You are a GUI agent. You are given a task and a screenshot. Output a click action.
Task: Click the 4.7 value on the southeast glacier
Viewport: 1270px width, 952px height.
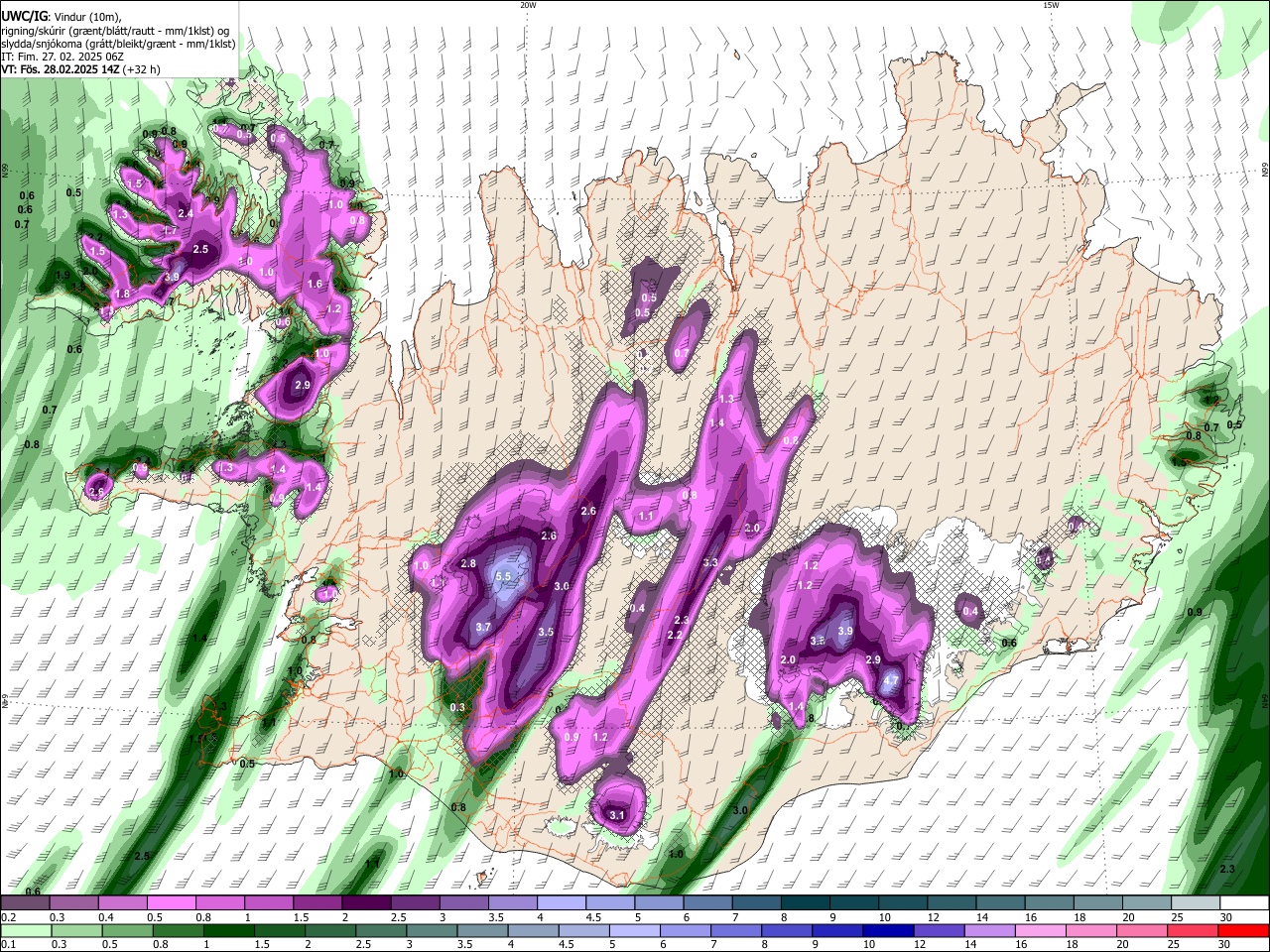tap(891, 680)
